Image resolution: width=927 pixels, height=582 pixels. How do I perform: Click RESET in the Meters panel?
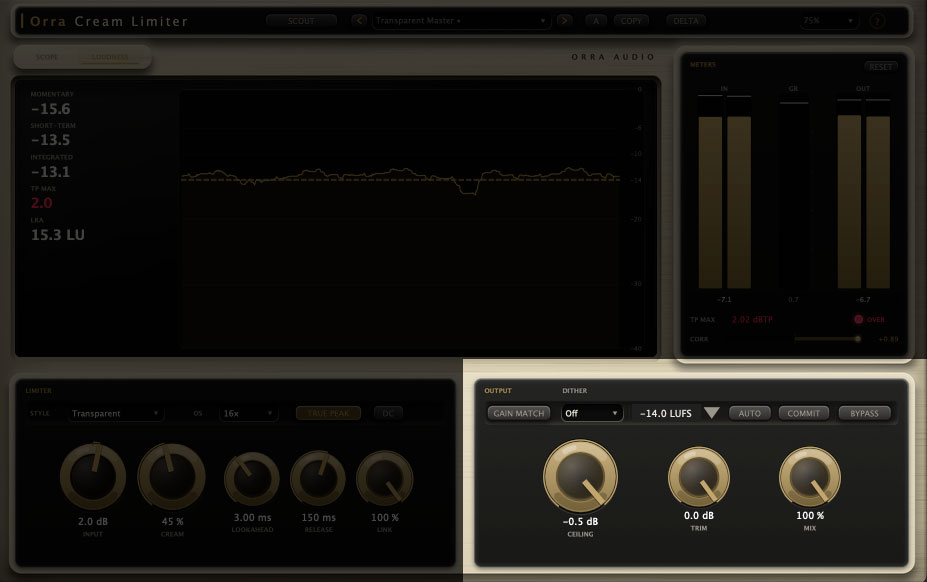tap(881, 67)
